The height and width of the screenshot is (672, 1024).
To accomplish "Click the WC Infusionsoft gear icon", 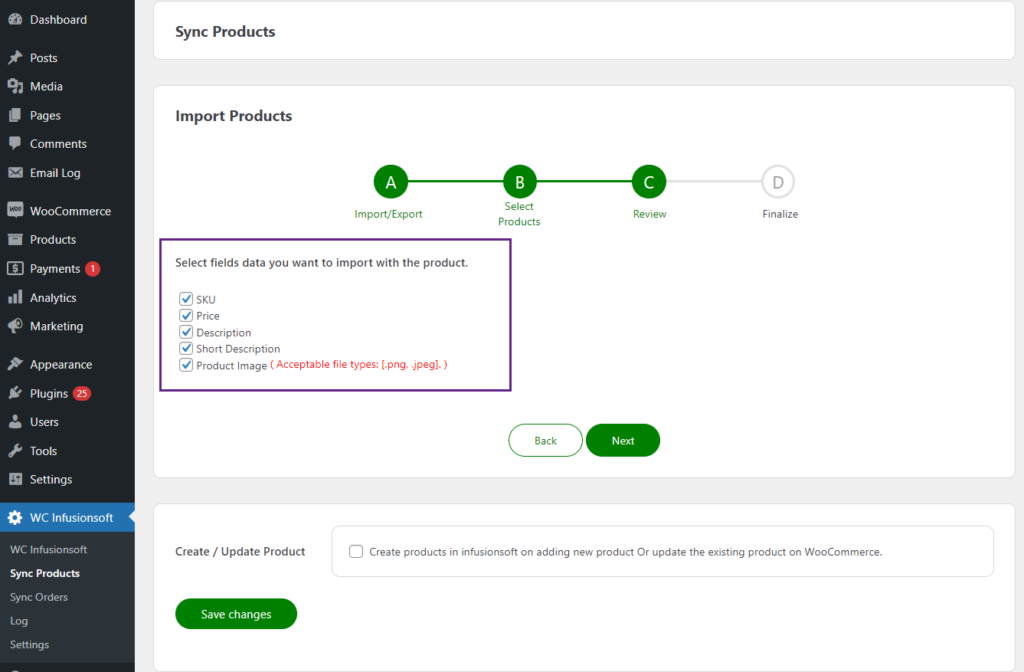I will click(x=15, y=517).
